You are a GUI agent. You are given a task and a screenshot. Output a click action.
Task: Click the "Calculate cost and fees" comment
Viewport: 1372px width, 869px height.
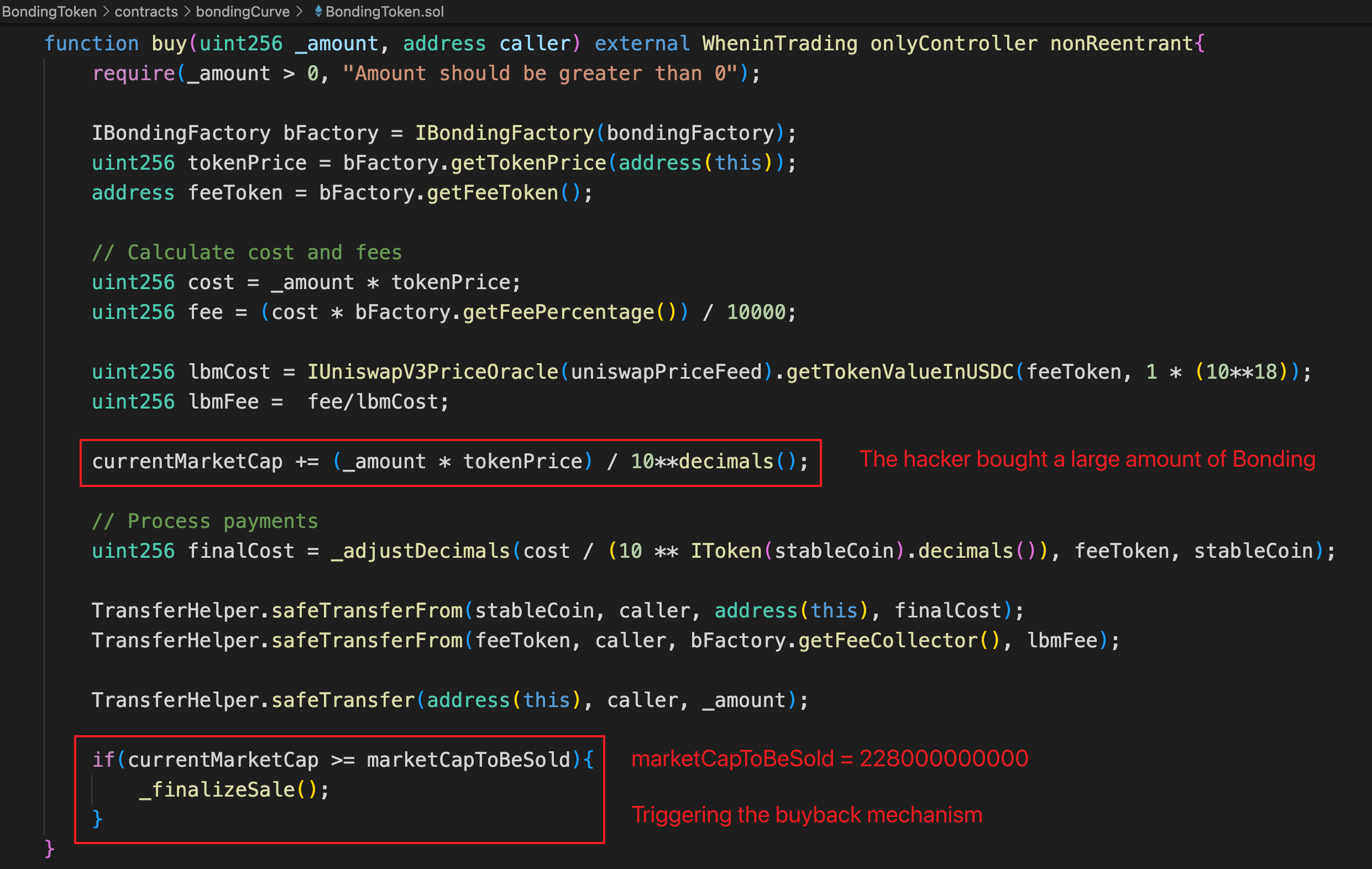point(247,253)
